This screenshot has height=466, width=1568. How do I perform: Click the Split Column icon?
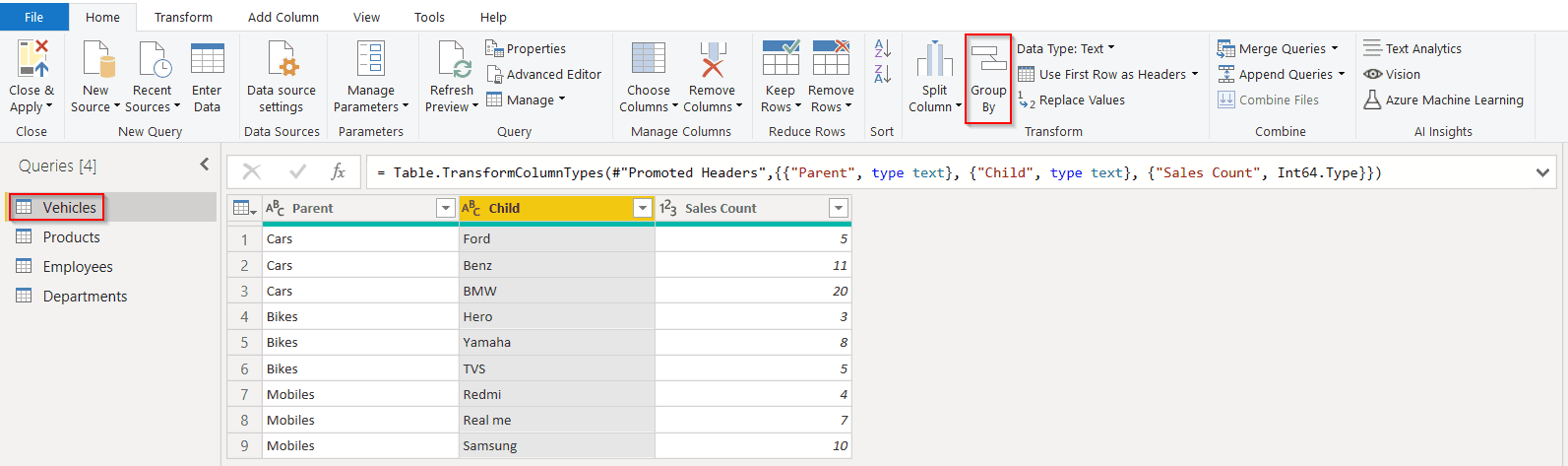click(x=935, y=59)
